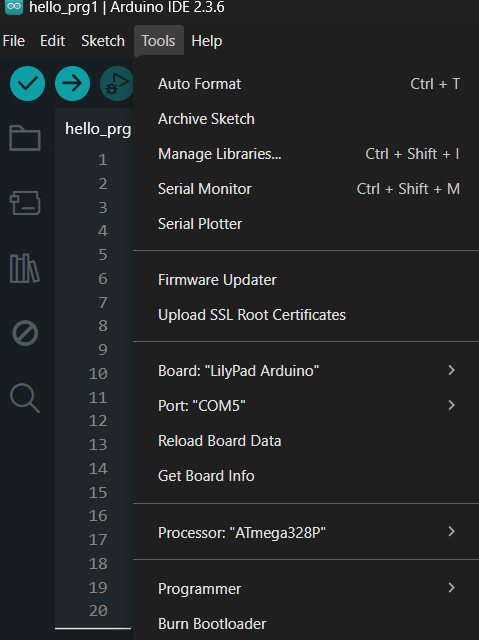Open Manage Libraries from the menu
Screen dimensions: 479x640
tap(306, 154)
